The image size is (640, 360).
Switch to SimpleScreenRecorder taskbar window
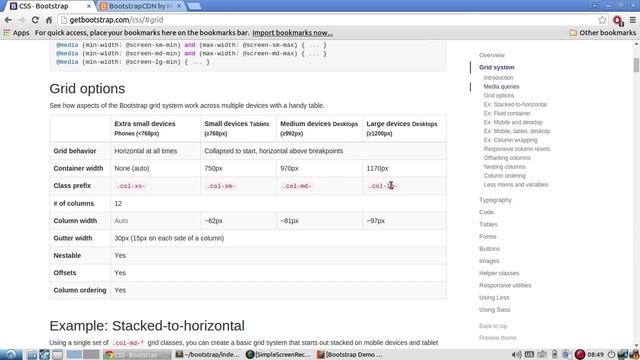pyautogui.click(x=279, y=355)
